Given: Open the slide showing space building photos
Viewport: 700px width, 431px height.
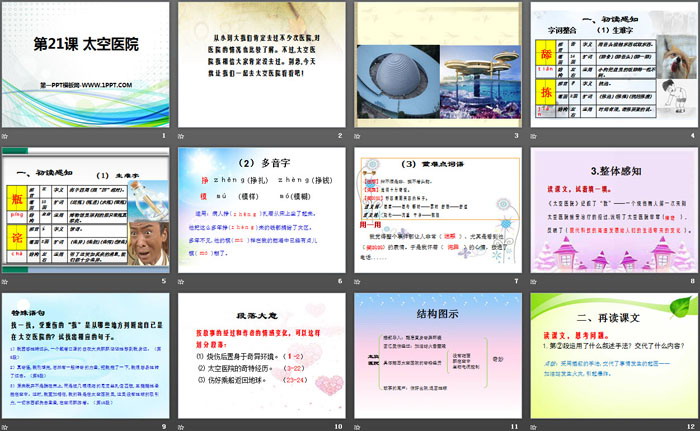Looking at the screenshot, I should (x=437, y=64).
